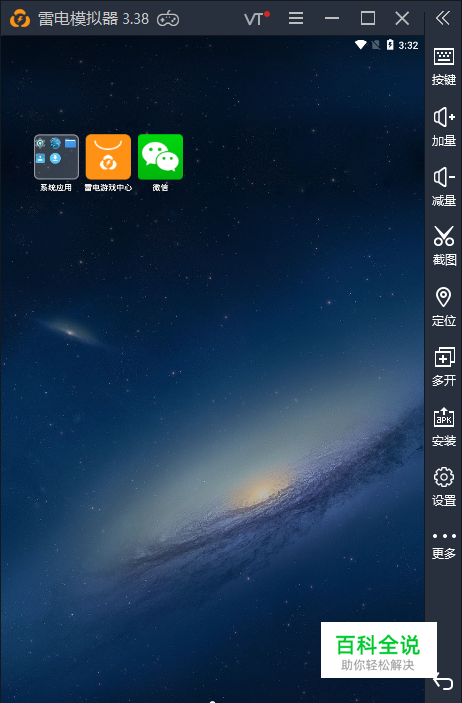Open the WeChat app
The width and height of the screenshot is (462, 703).
pos(160,157)
